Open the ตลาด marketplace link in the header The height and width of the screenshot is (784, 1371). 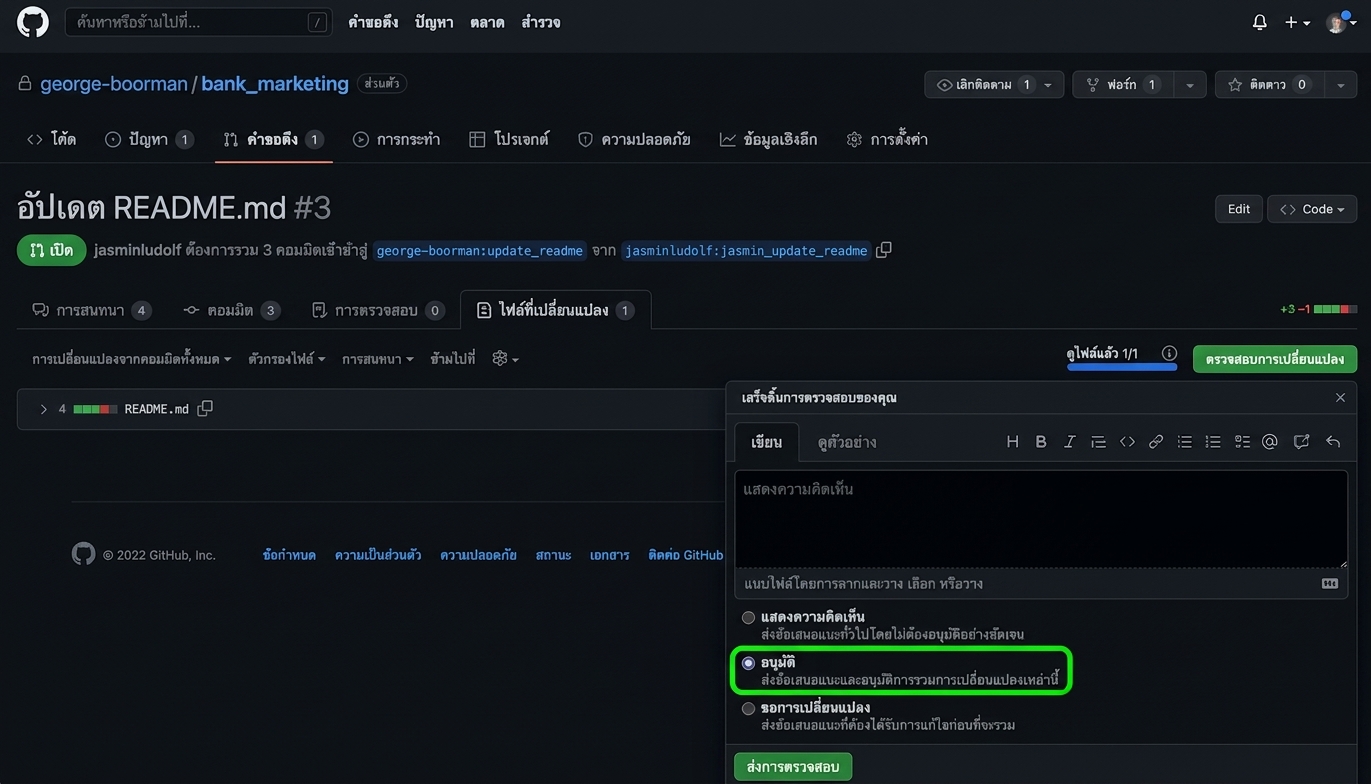(x=487, y=22)
